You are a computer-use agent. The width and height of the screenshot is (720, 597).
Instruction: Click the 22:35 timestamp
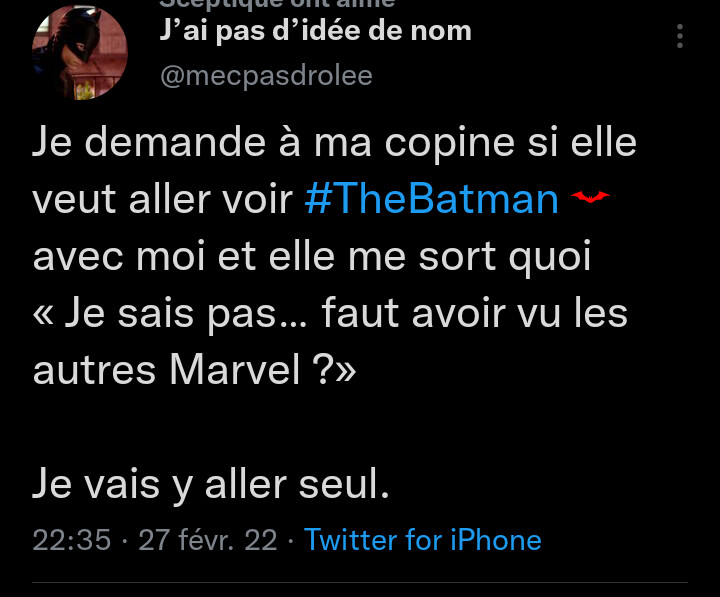[x=71, y=540]
